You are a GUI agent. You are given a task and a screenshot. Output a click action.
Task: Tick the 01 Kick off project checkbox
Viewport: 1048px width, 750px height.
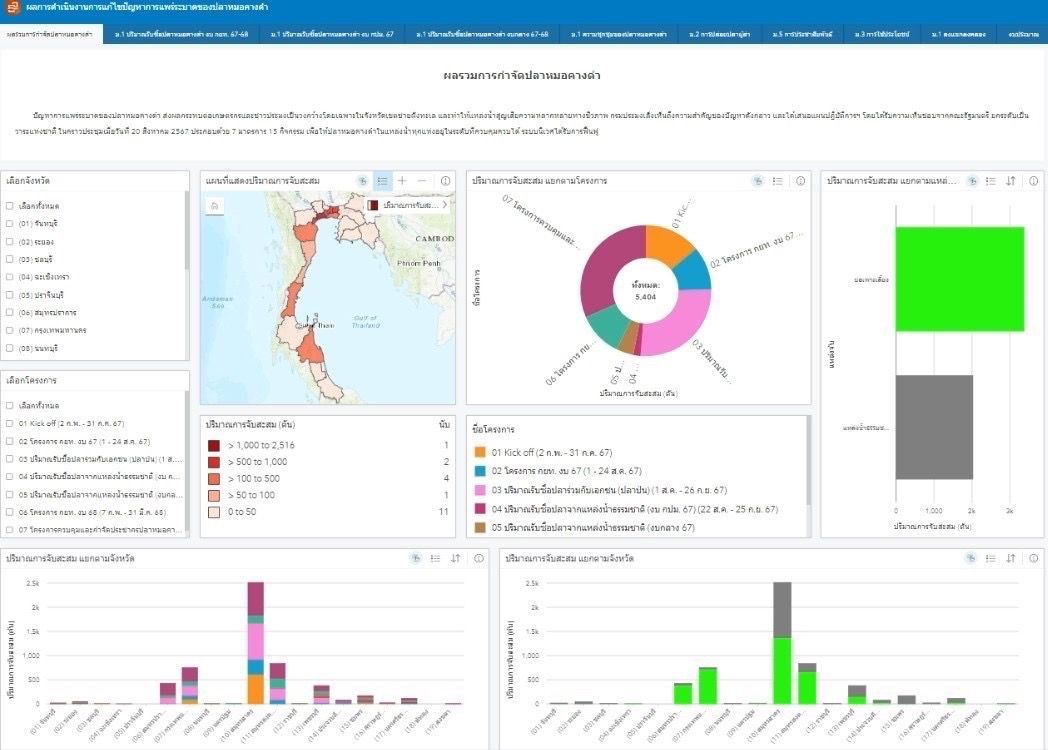9,423
